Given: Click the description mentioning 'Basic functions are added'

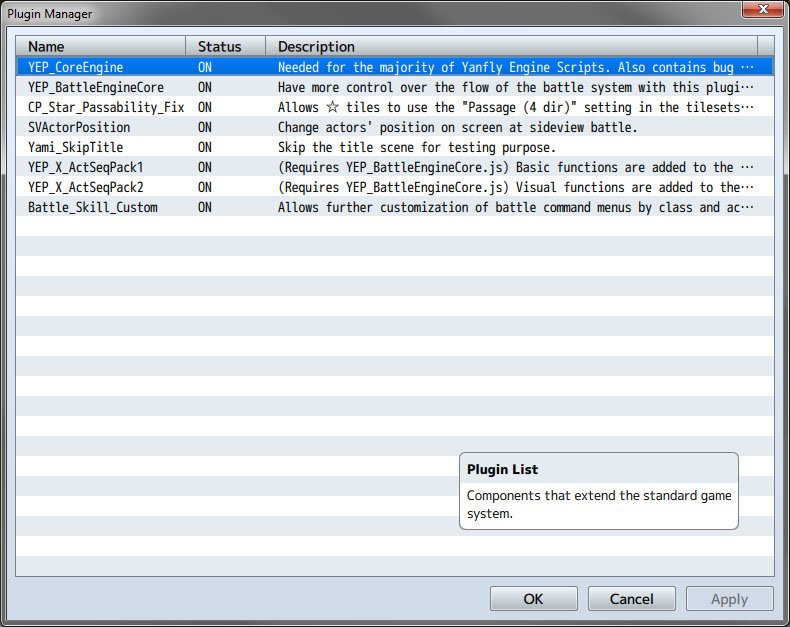Looking at the screenshot, I should (x=516, y=167).
